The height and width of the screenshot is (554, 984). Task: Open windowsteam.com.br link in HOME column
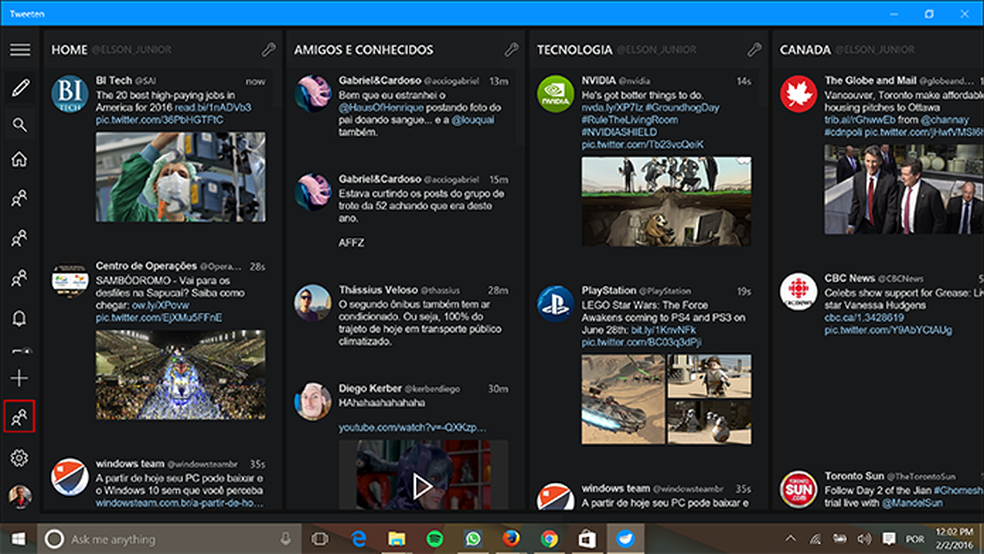179,503
